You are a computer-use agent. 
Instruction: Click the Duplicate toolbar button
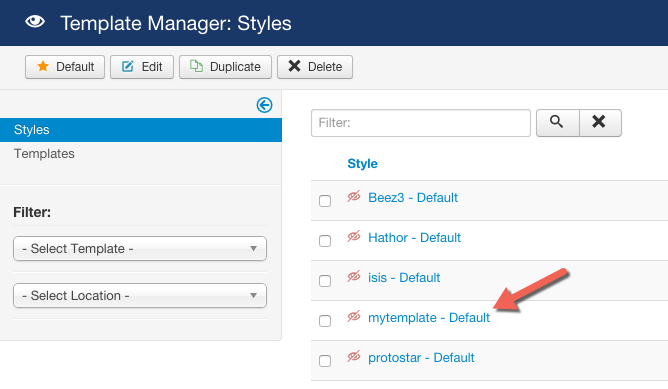[x=225, y=67]
